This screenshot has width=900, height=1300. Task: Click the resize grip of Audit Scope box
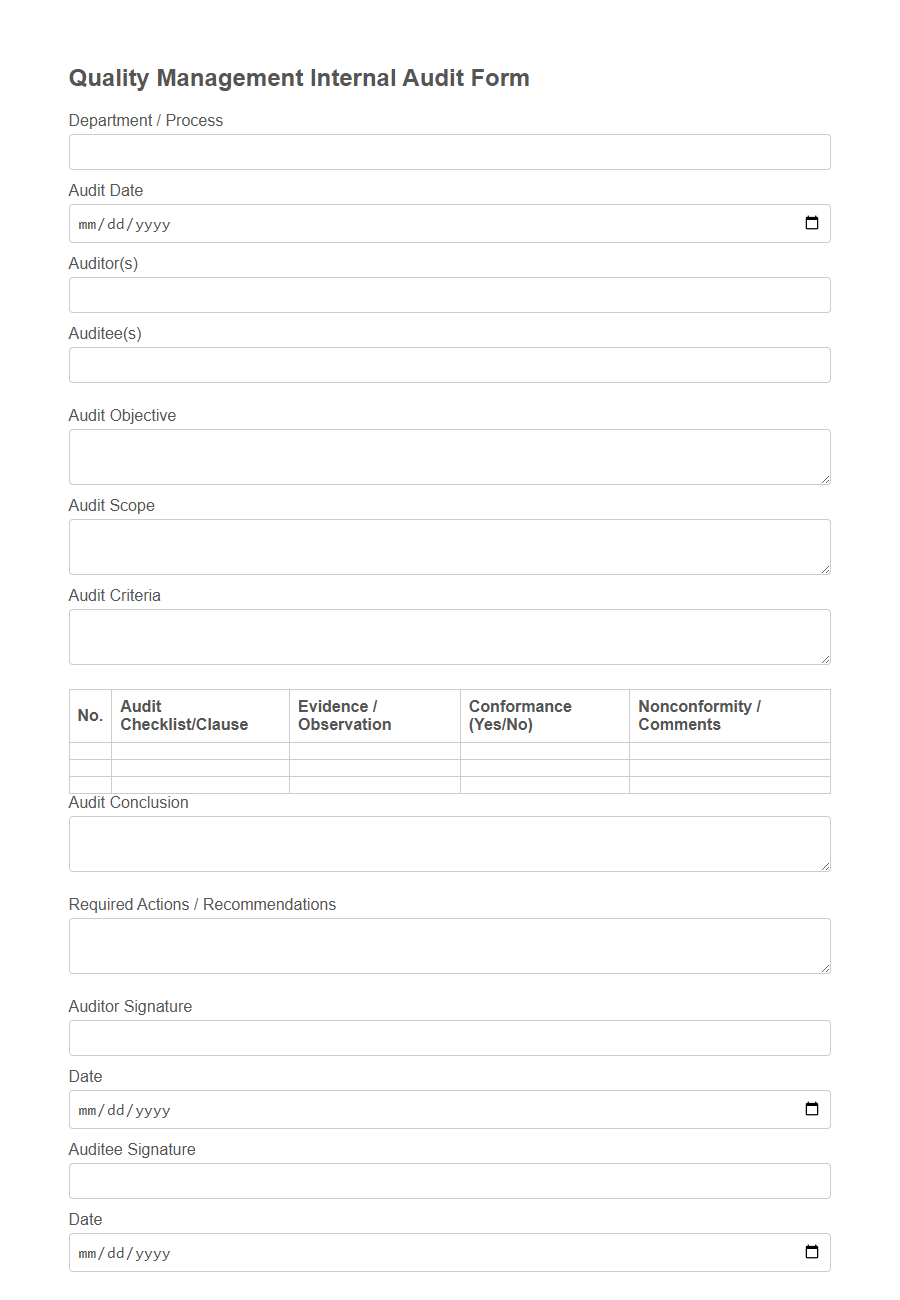click(x=826, y=570)
